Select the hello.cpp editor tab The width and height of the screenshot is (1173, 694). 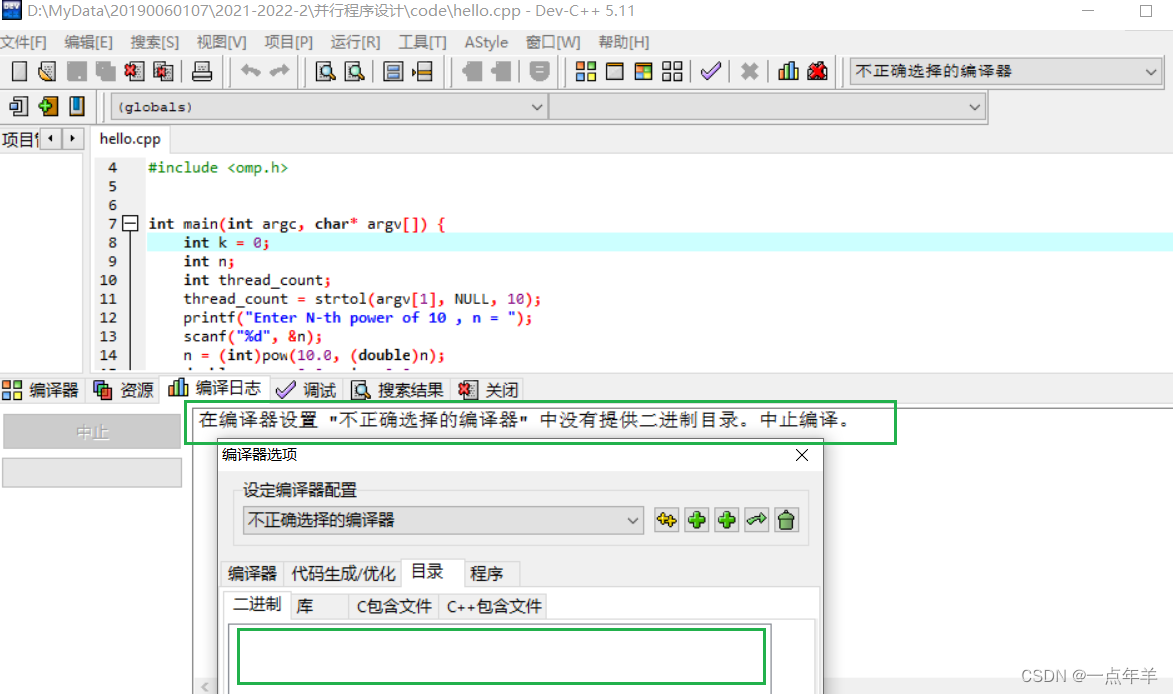[129, 139]
